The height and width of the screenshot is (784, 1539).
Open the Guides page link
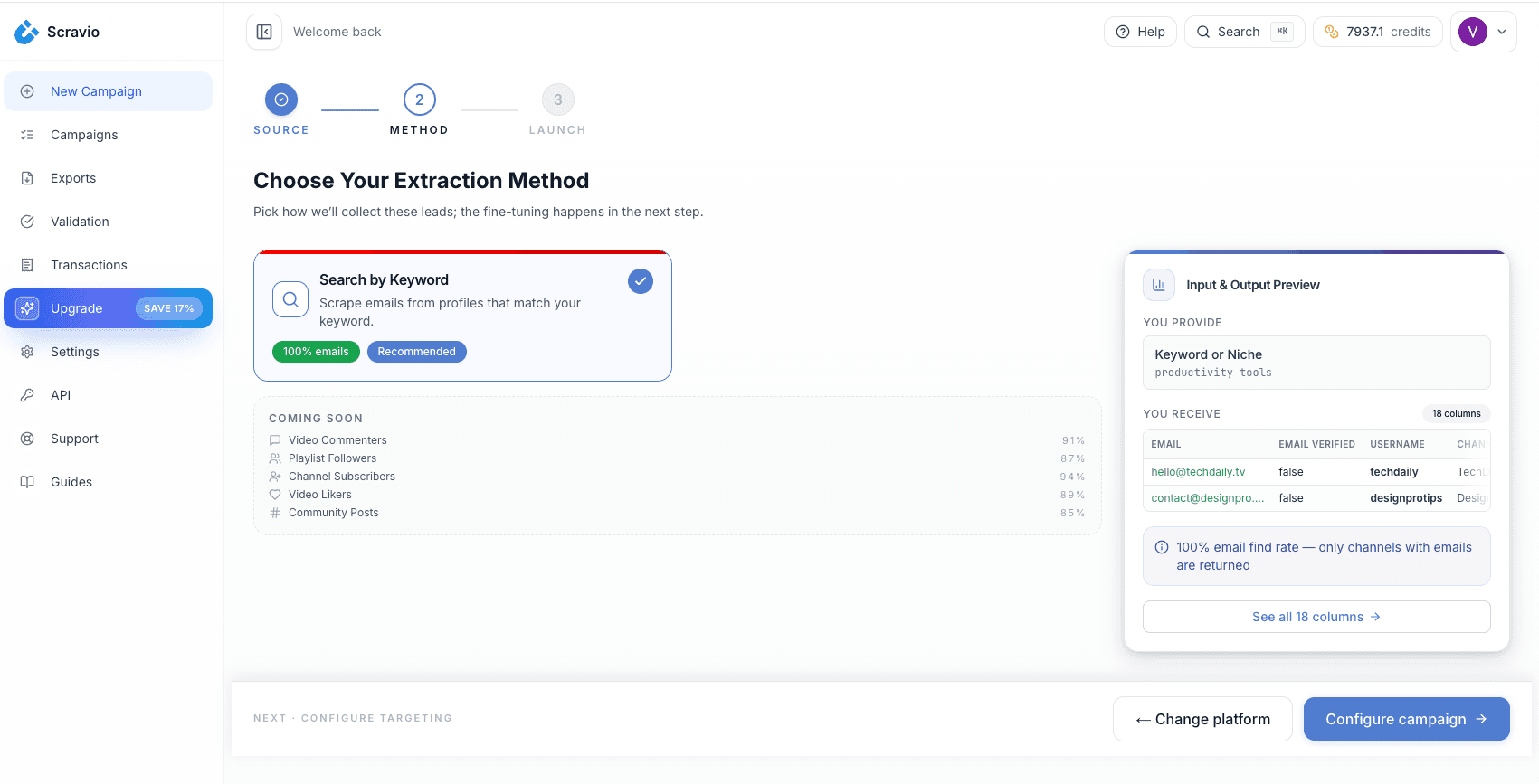point(109,482)
